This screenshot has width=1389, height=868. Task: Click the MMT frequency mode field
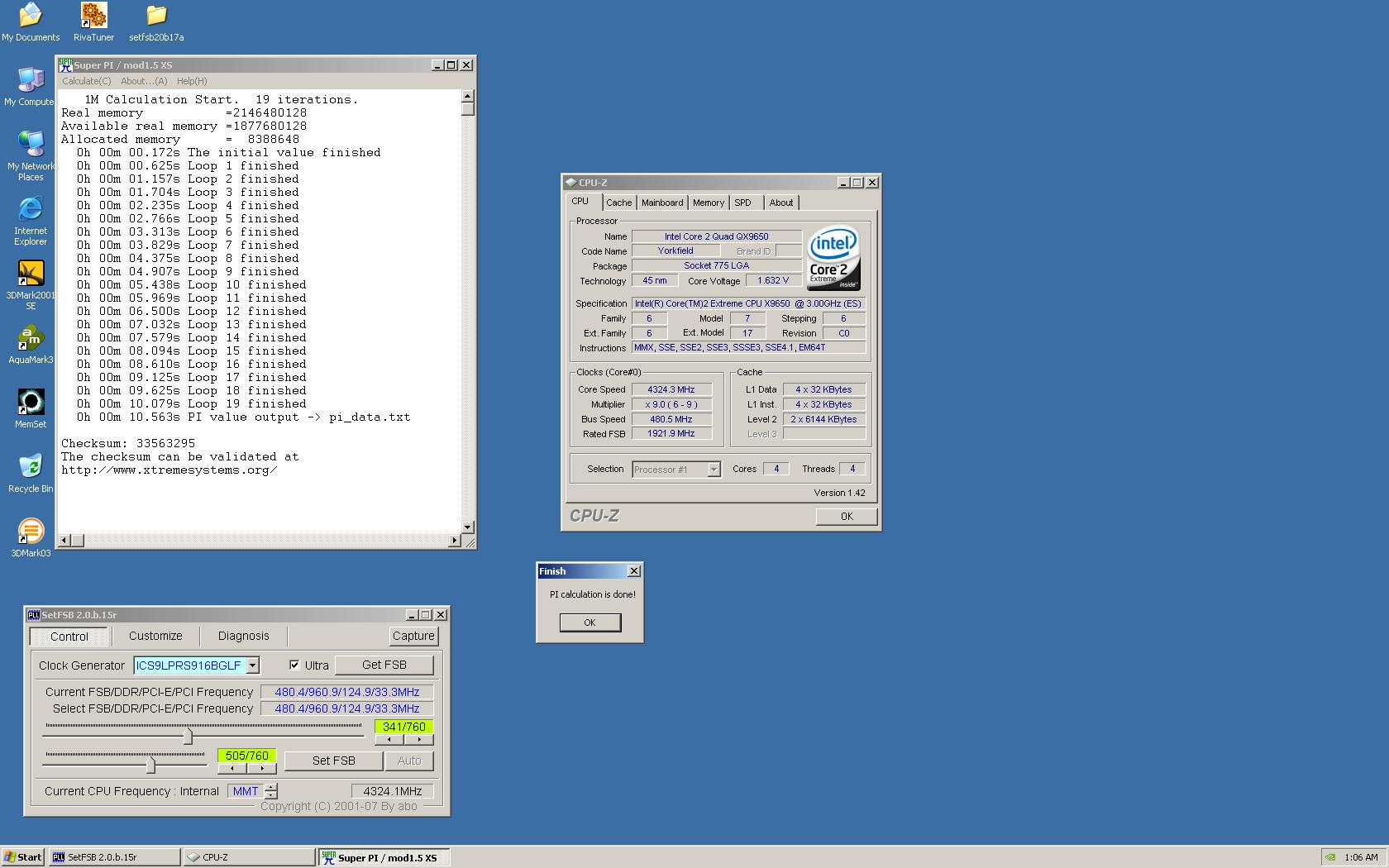pyautogui.click(x=246, y=791)
